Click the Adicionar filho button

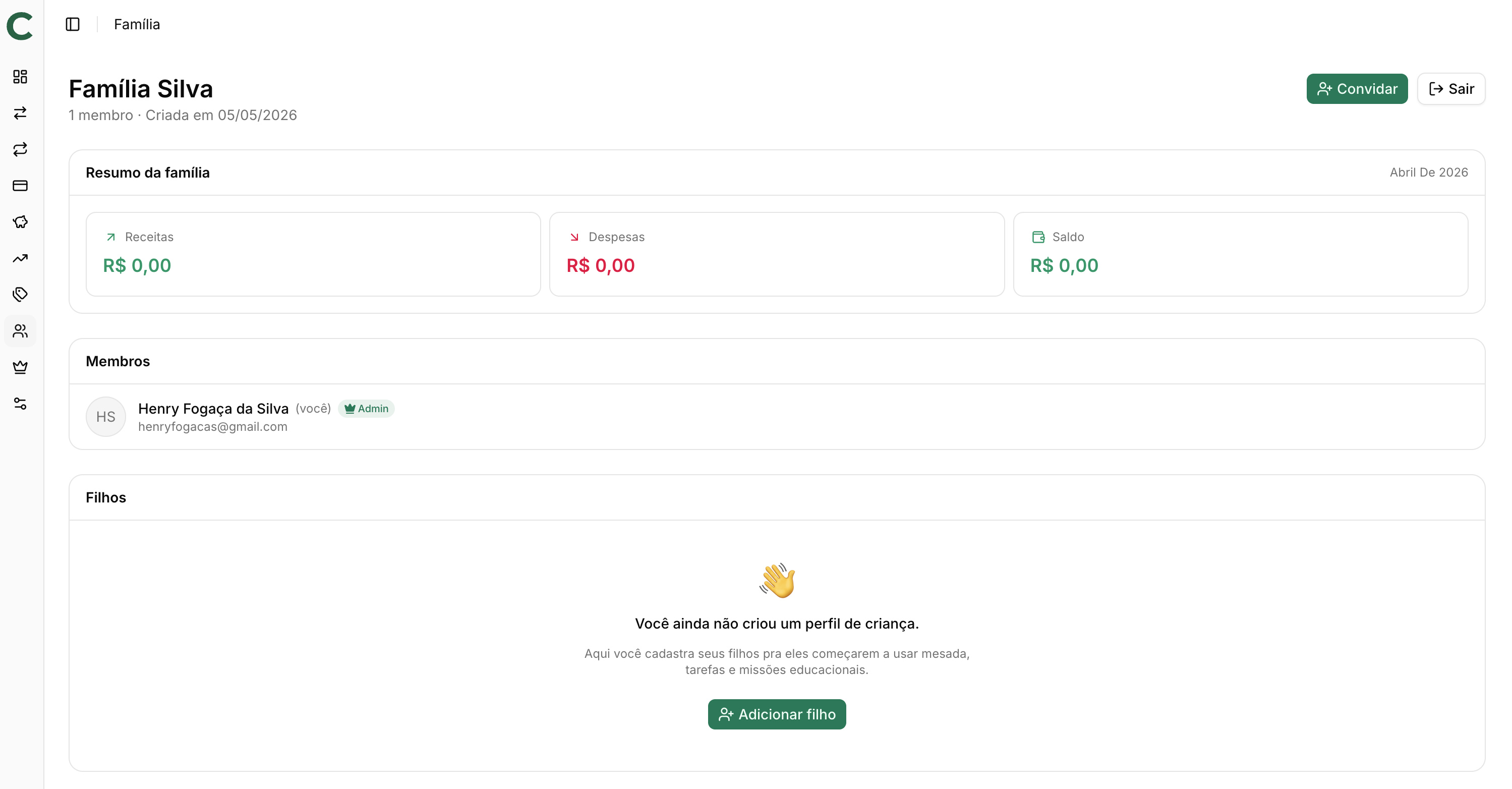tap(777, 714)
